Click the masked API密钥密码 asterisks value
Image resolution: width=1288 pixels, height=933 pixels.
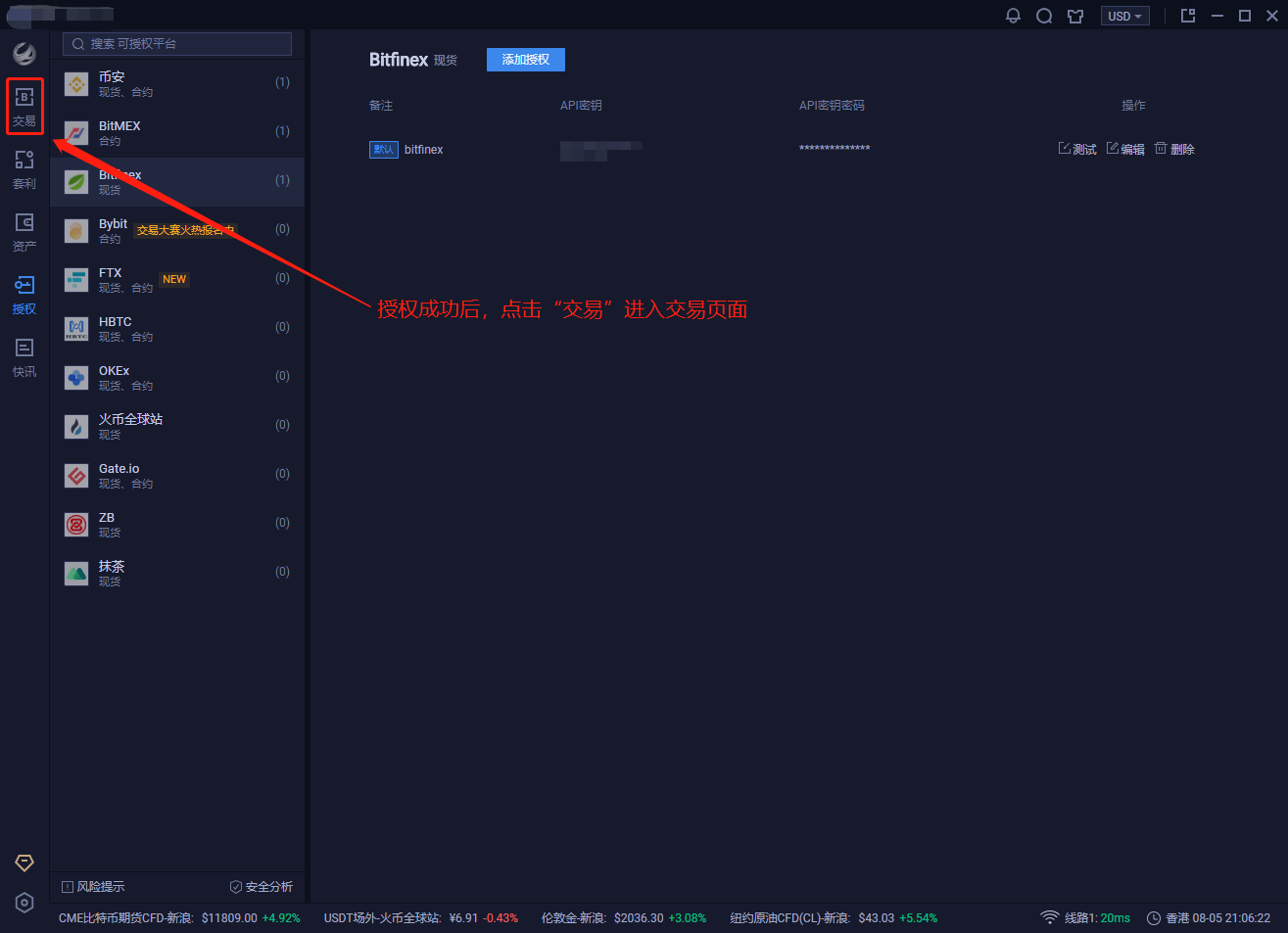(x=835, y=150)
